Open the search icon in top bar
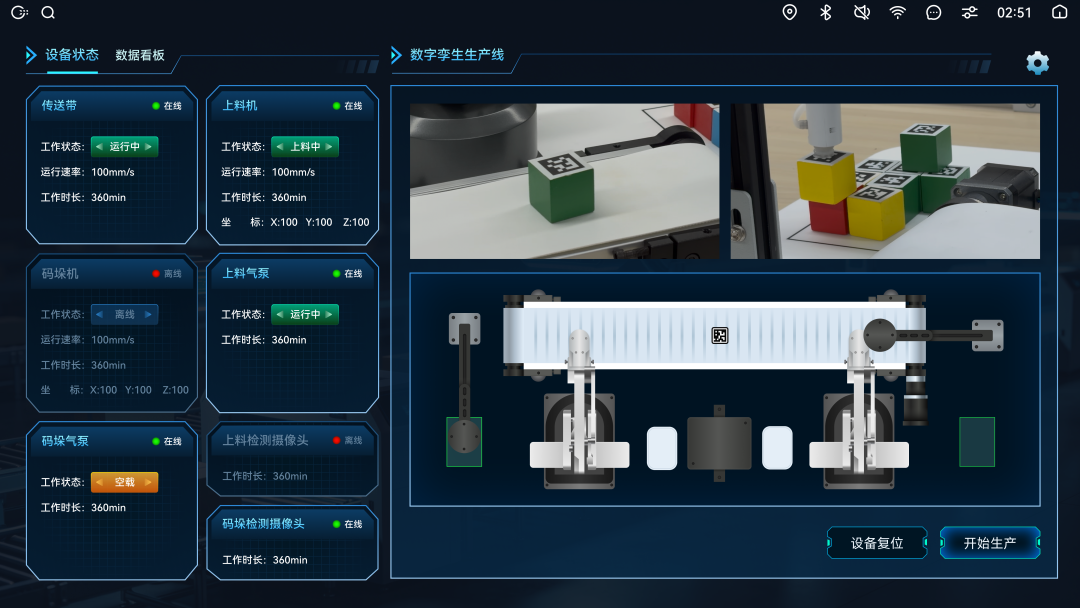 point(48,12)
